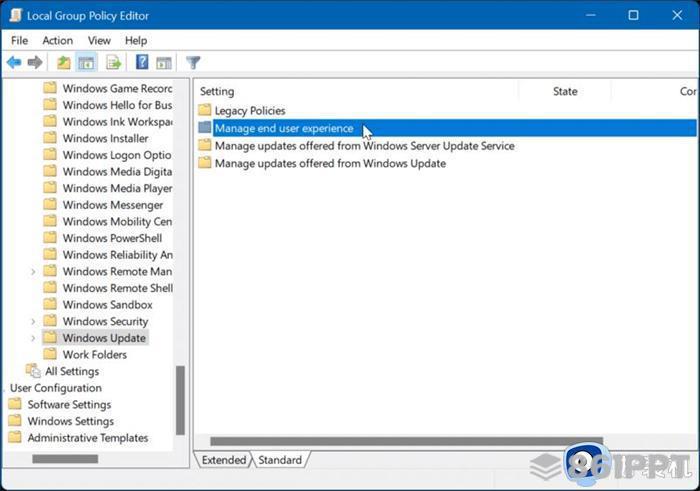The image size is (700, 491).
Task: Maximize the Local Group Policy Editor window
Action: click(x=633, y=15)
